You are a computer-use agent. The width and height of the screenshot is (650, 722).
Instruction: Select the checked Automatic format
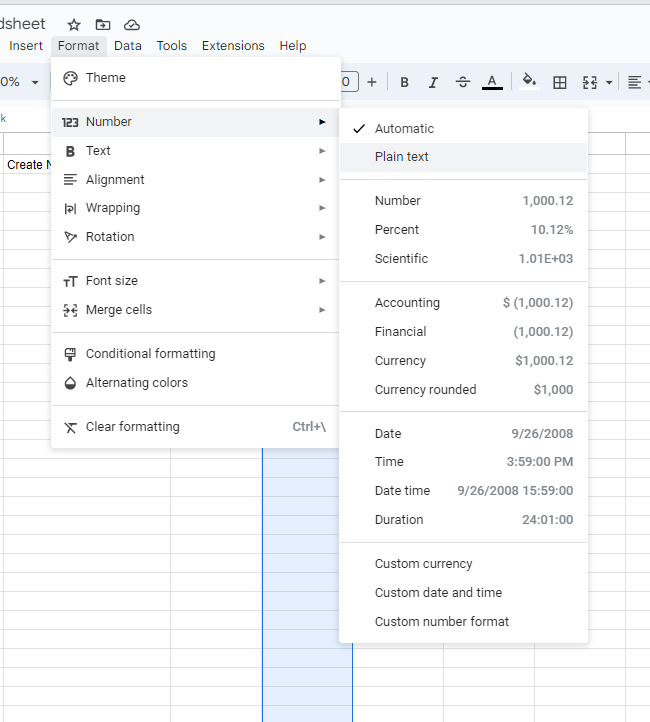click(464, 128)
